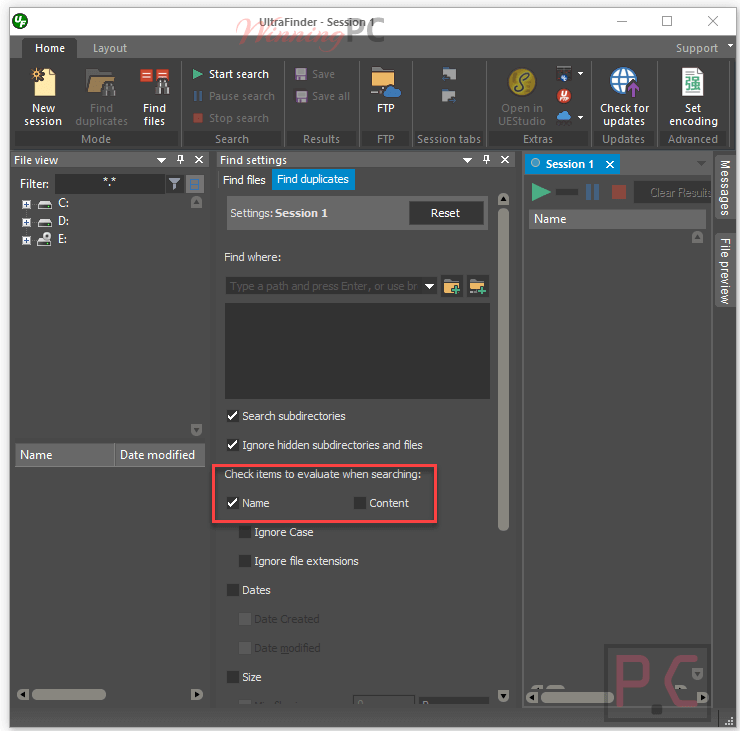Viewport: 740px width, 731px height.
Task: Expand the D: drive node
Action: pos(26,222)
